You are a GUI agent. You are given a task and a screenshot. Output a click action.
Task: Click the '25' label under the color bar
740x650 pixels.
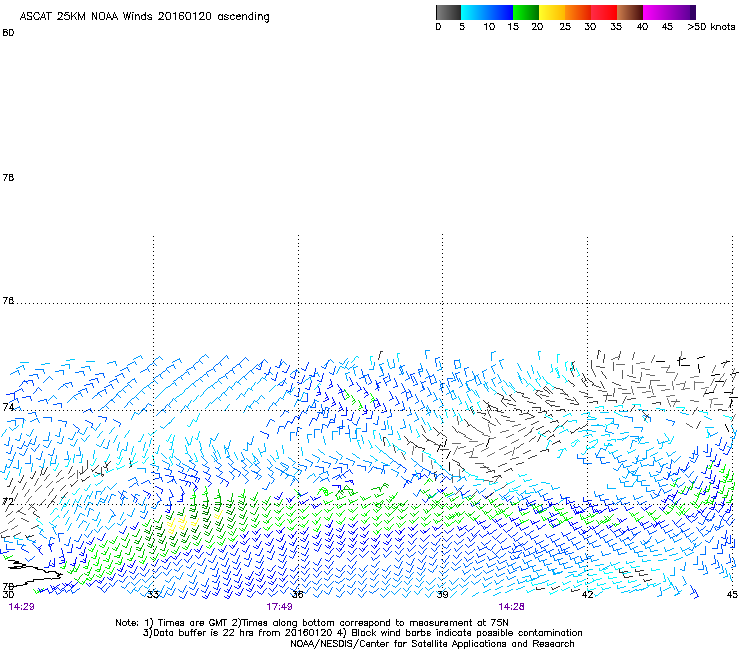pos(565,27)
